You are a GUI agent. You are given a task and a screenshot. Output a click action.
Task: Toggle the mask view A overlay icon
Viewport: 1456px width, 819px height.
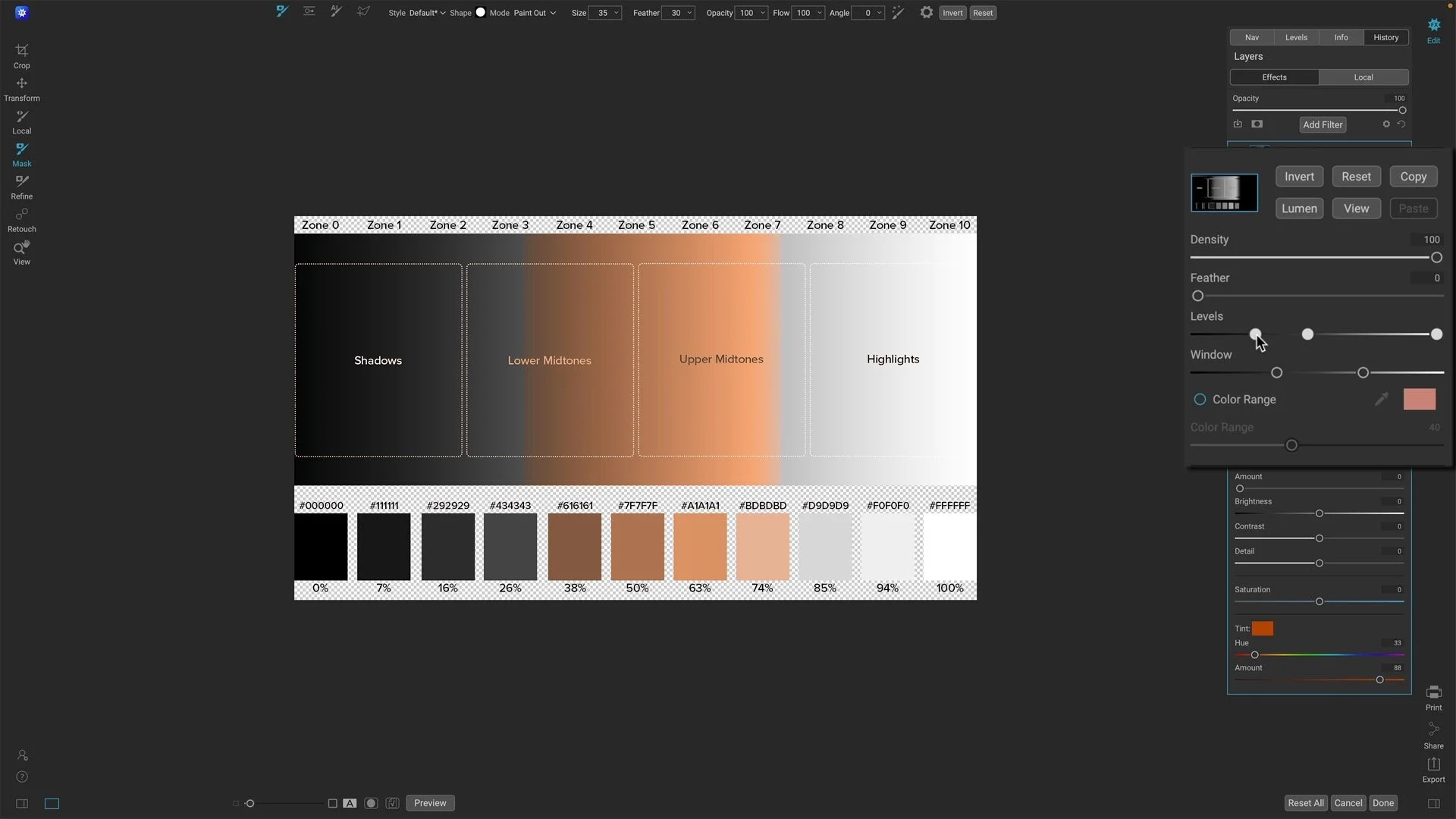[350, 803]
